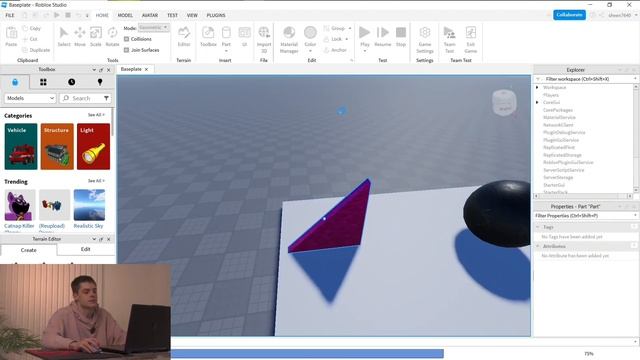Open the Toolbox from Insert group
The height and width of the screenshot is (360, 640).
tap(208, 36)
